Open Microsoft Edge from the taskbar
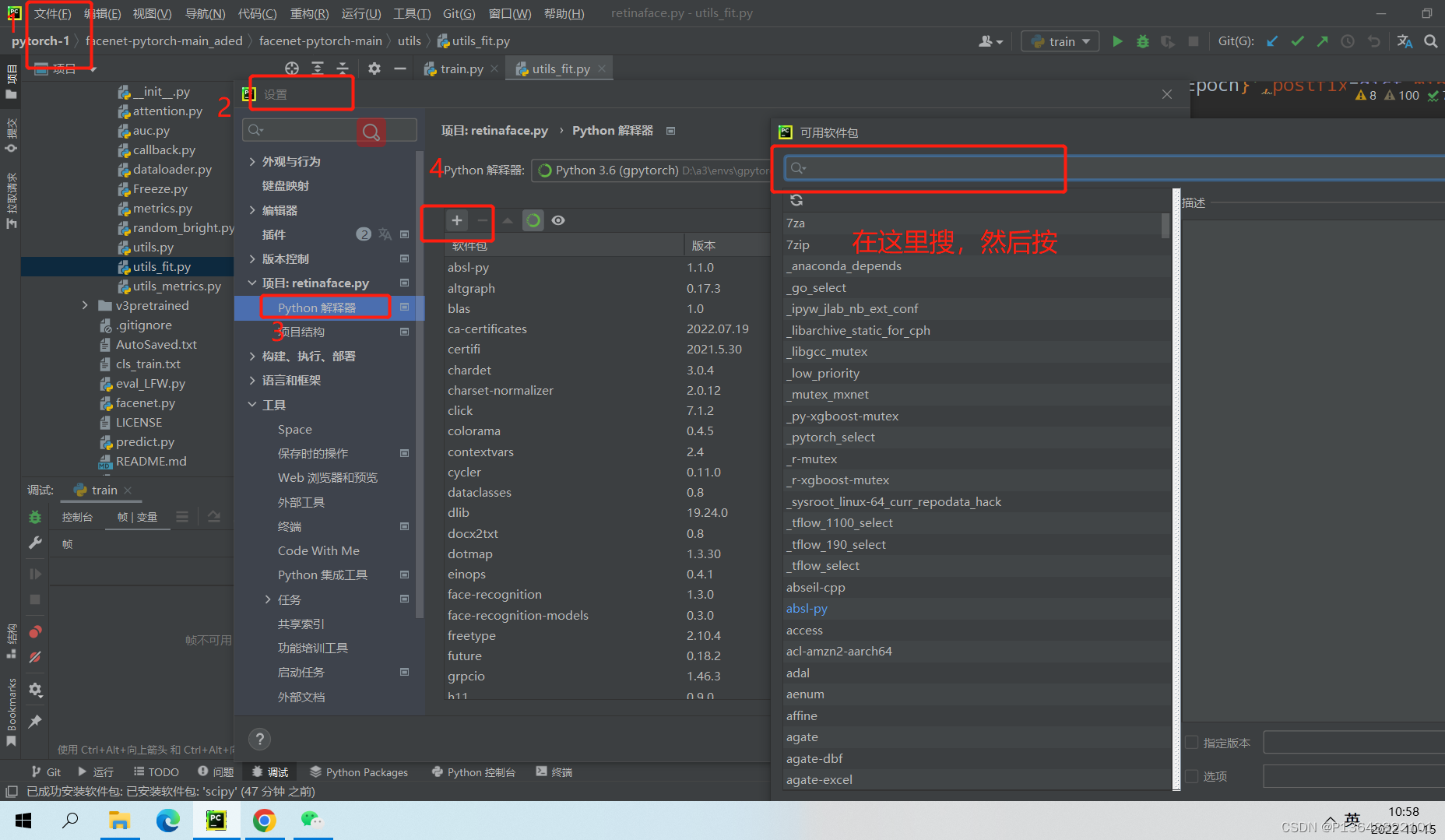 (167, 821)
